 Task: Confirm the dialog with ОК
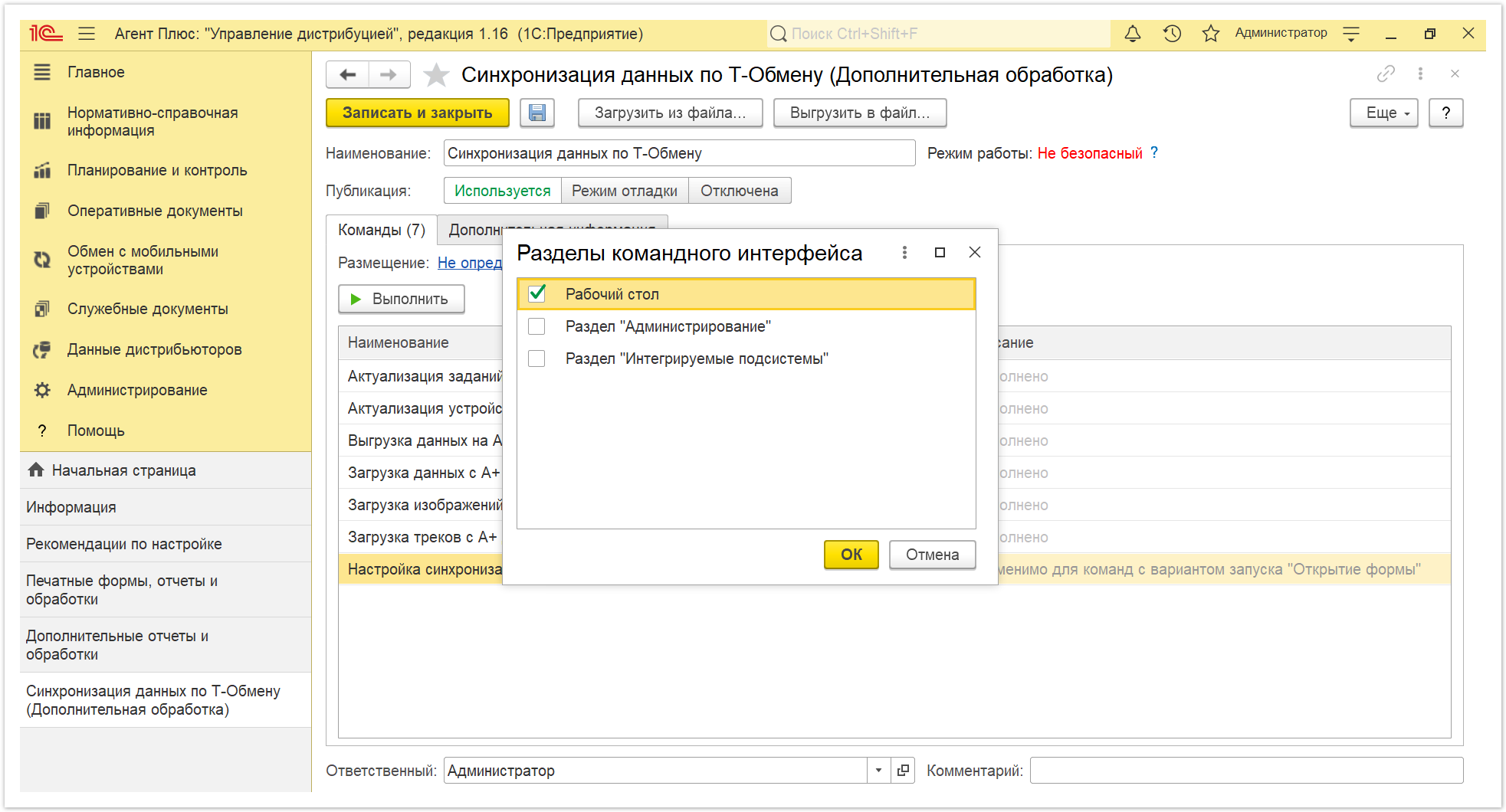click(851, 555)
